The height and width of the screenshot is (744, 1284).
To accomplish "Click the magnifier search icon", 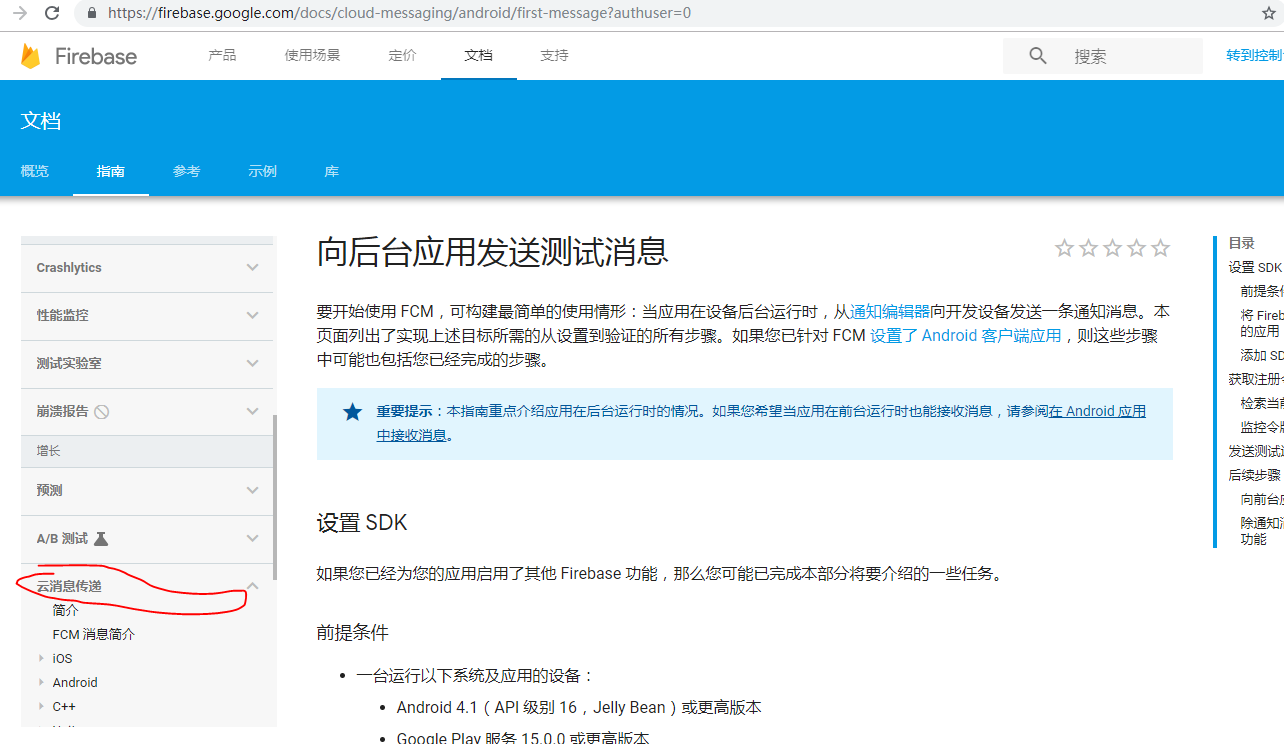I will tap(1038, 56).
